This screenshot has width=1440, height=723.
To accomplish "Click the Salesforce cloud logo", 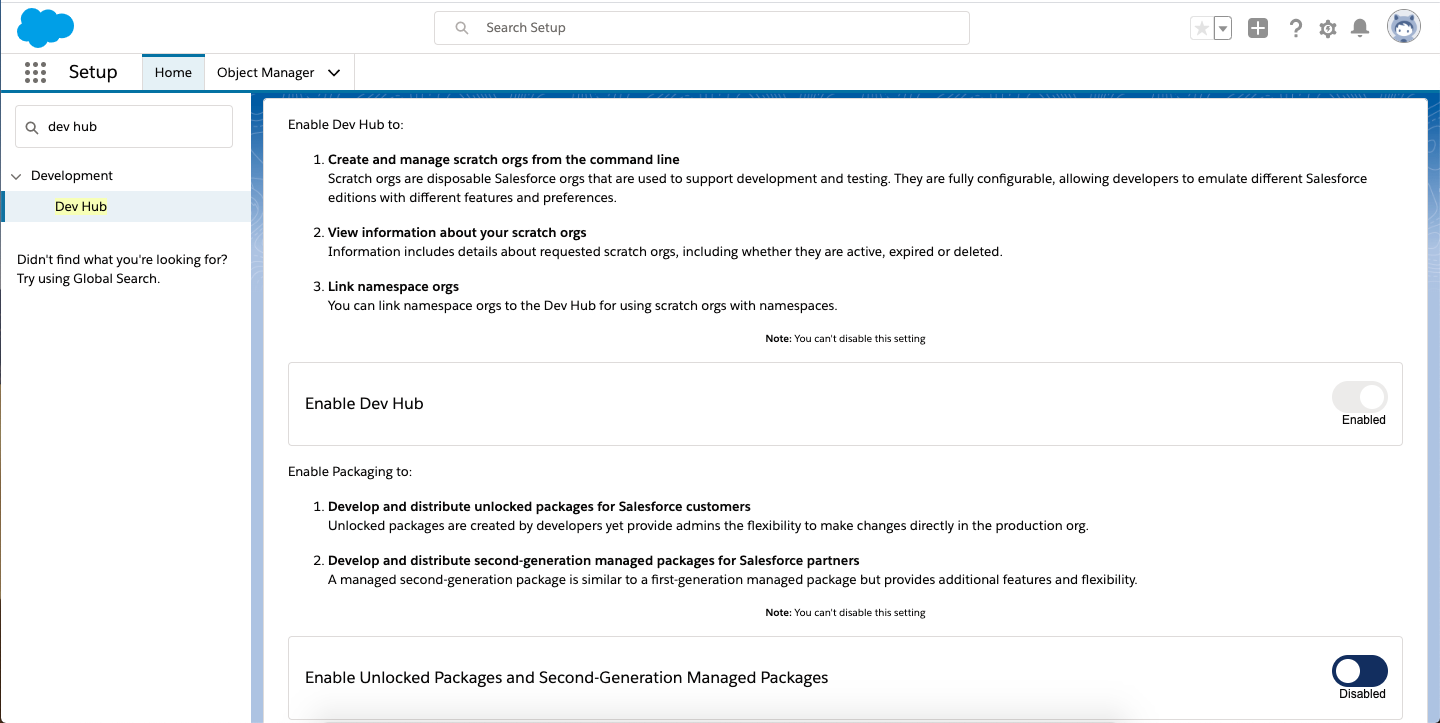I will pyautogui.click(x=46, y=27).
